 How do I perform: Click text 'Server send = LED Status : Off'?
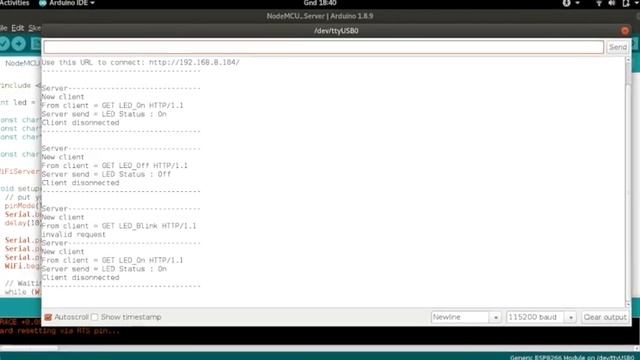pyautogui.click(x=106, y=174)
